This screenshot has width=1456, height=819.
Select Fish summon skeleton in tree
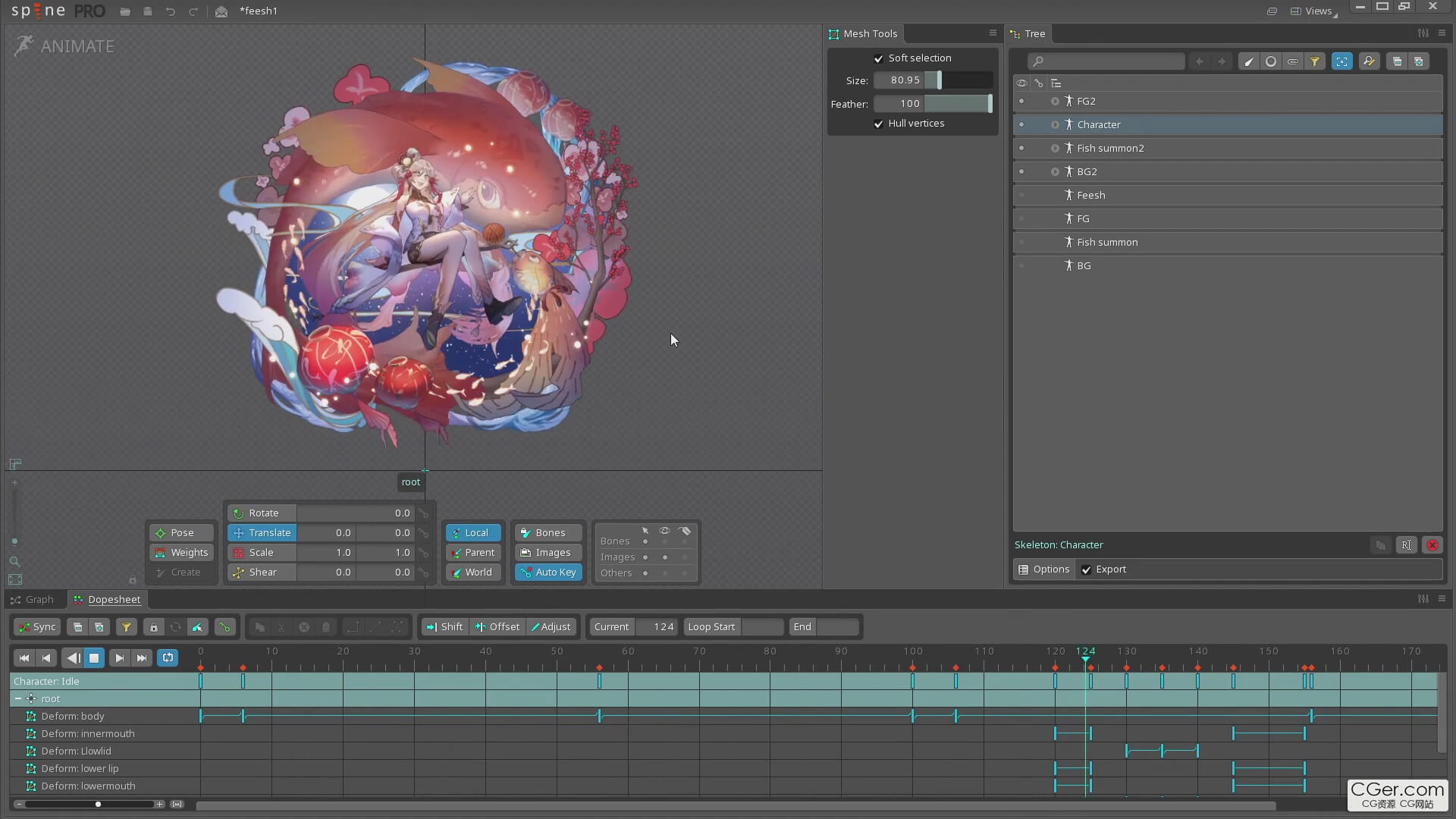[x=1228, y=243]
